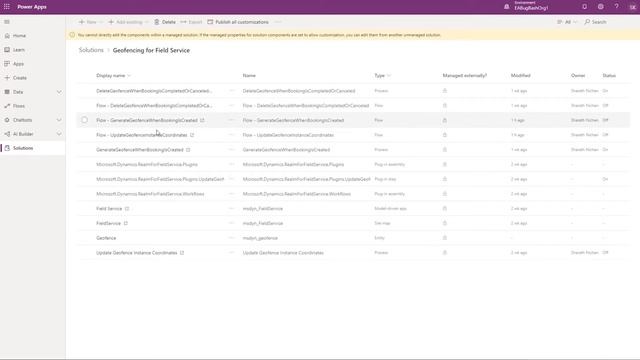Click the Home icon in sidebar
640x360 pixels.
pyautogui.click(x=7, y=36)
